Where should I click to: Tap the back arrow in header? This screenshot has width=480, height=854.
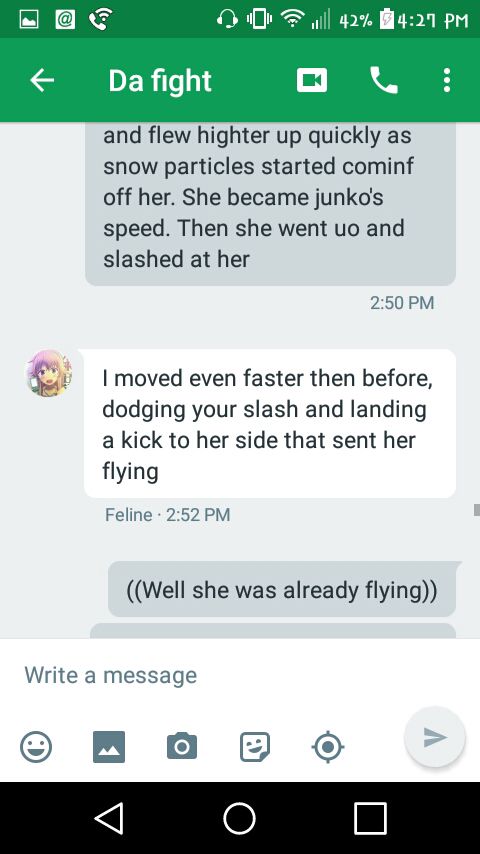pos(42,81)
